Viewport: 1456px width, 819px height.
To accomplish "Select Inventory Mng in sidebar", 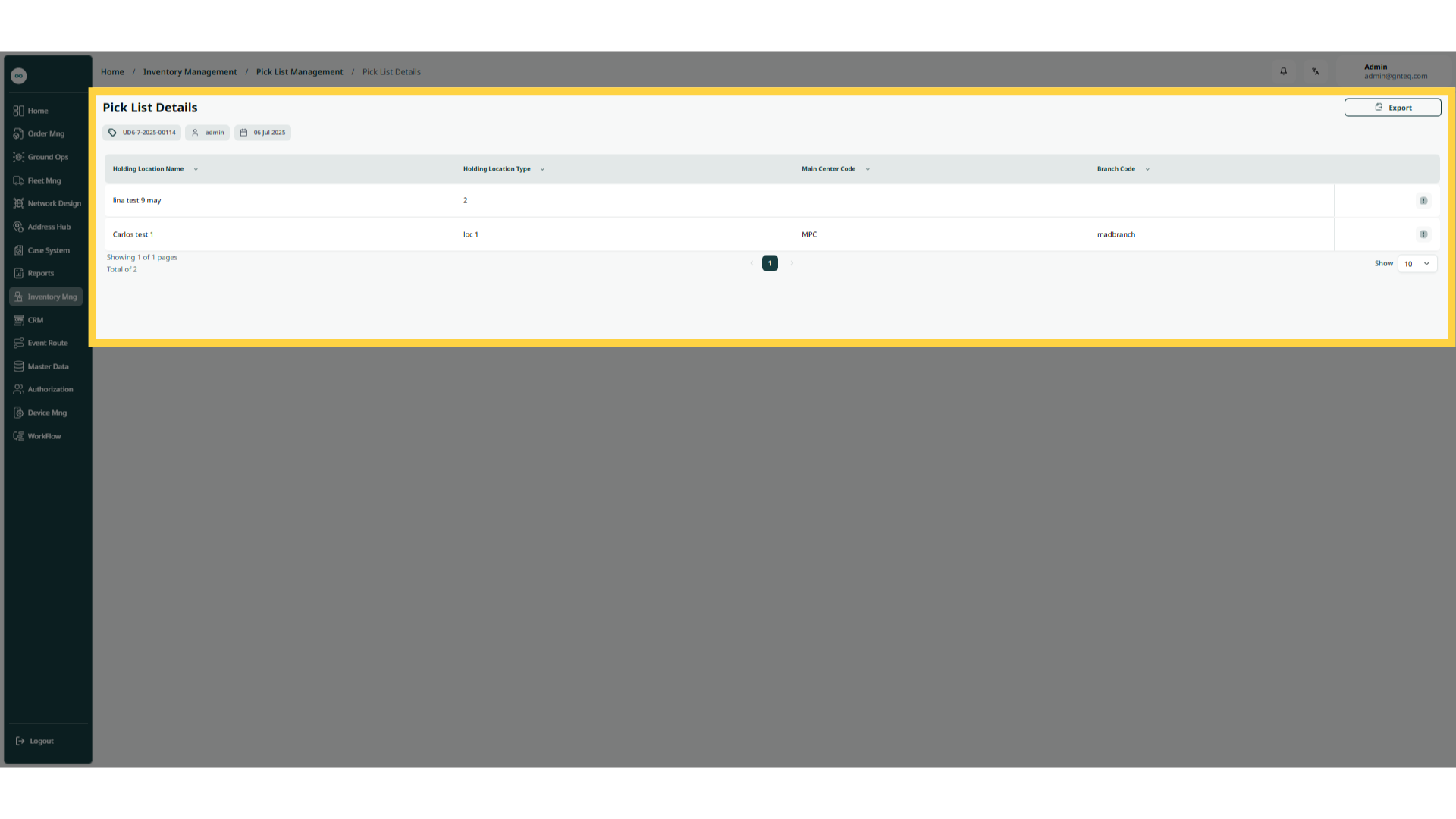I will (45, 297).
